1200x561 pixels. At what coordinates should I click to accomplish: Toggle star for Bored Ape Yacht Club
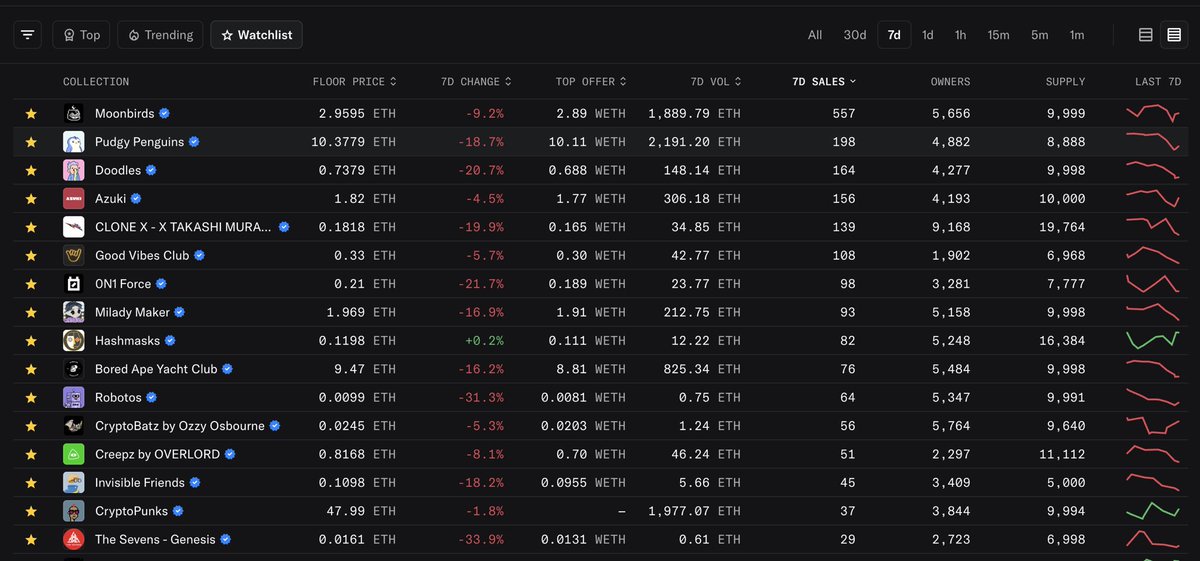tap(31, 369)
